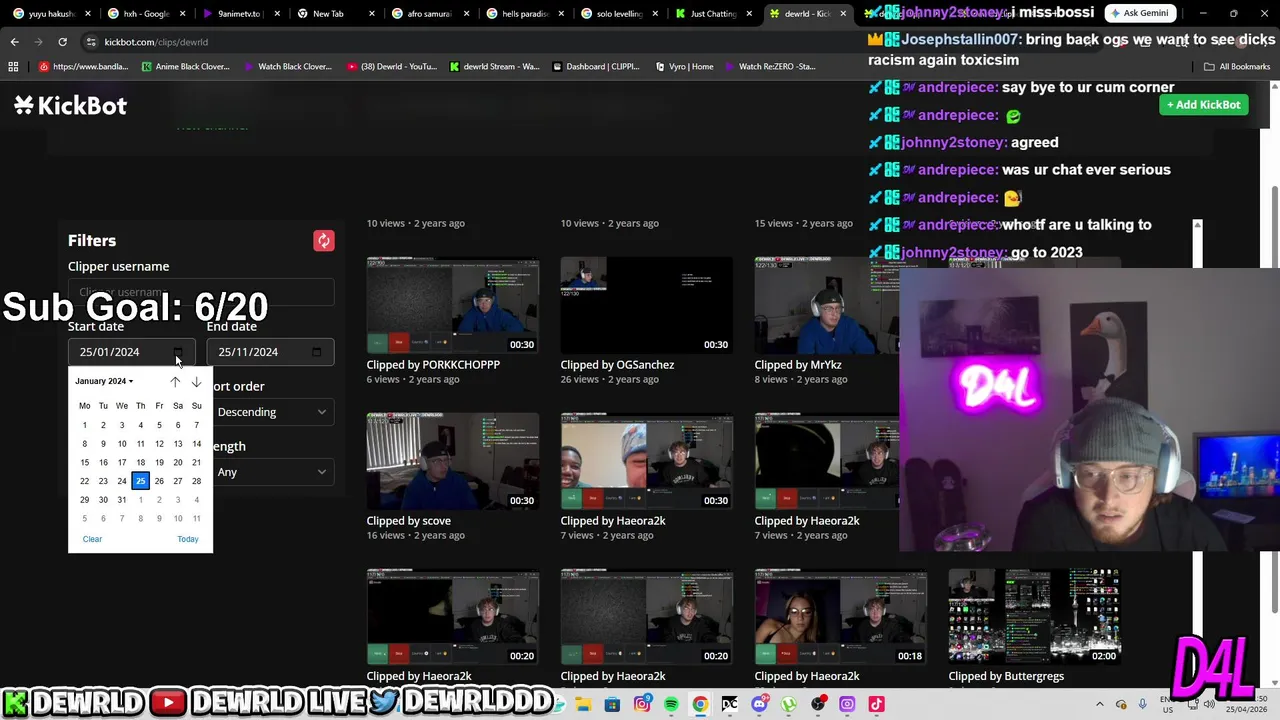Switch to the hells paradise tab

point(523,14)
